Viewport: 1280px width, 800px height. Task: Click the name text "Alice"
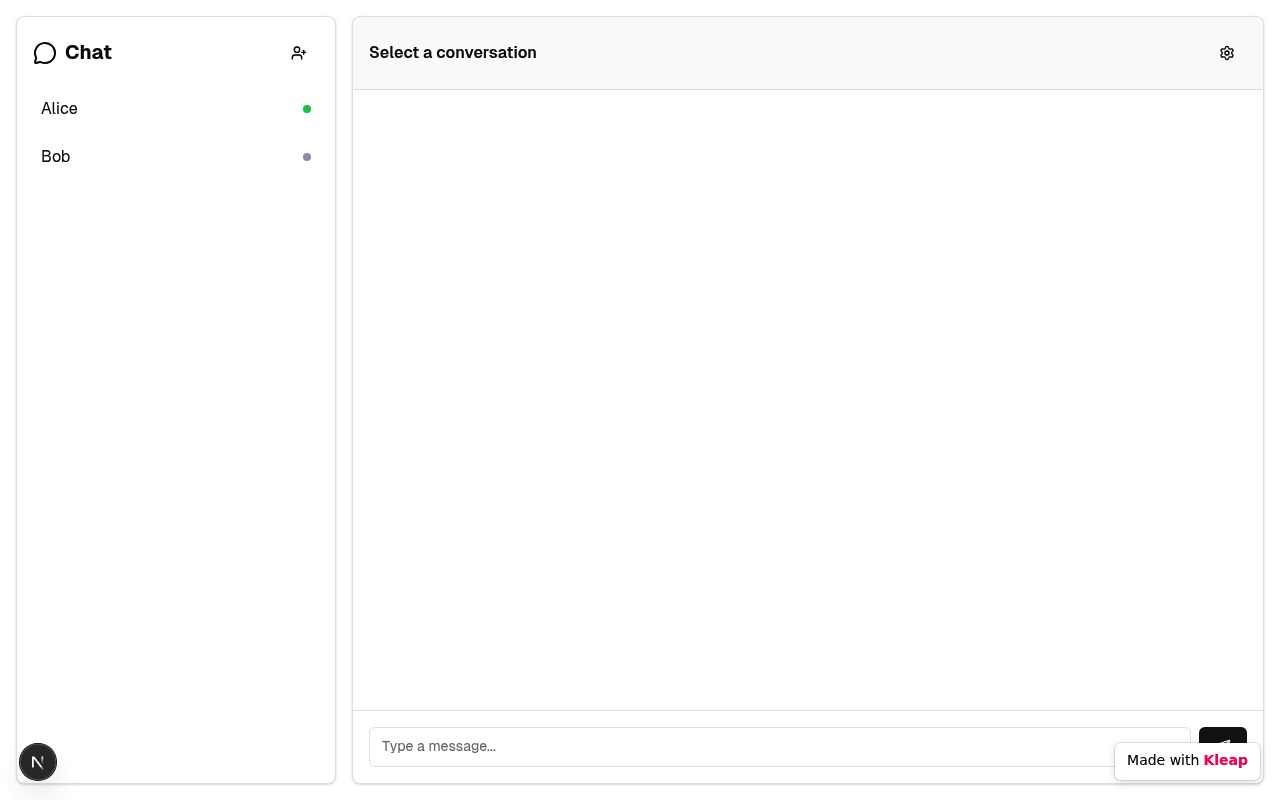click(x=59, y=109)
